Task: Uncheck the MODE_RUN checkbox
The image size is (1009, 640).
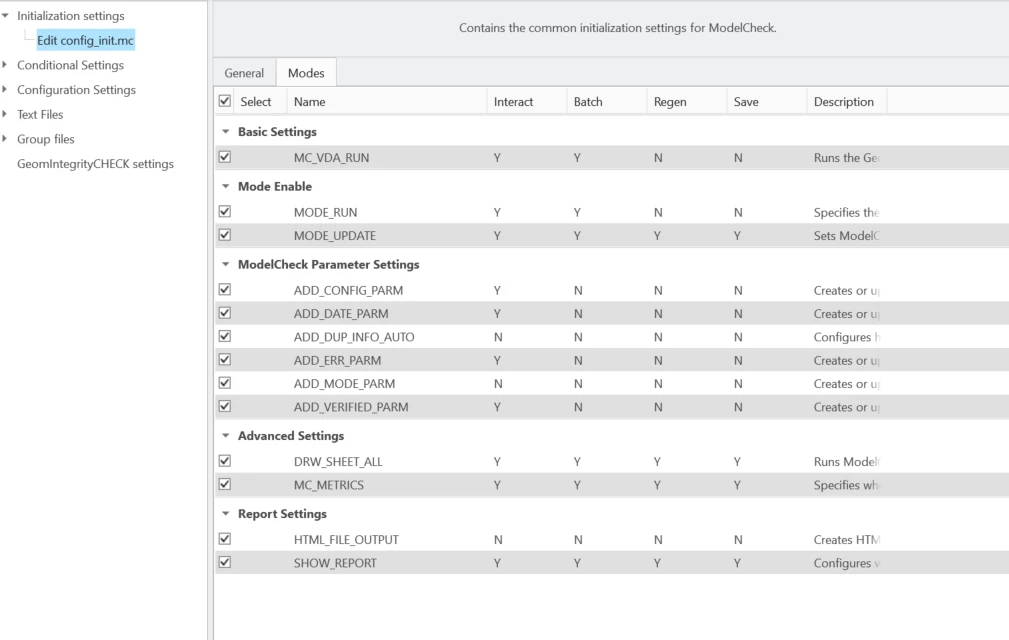Action: point(225,212)
